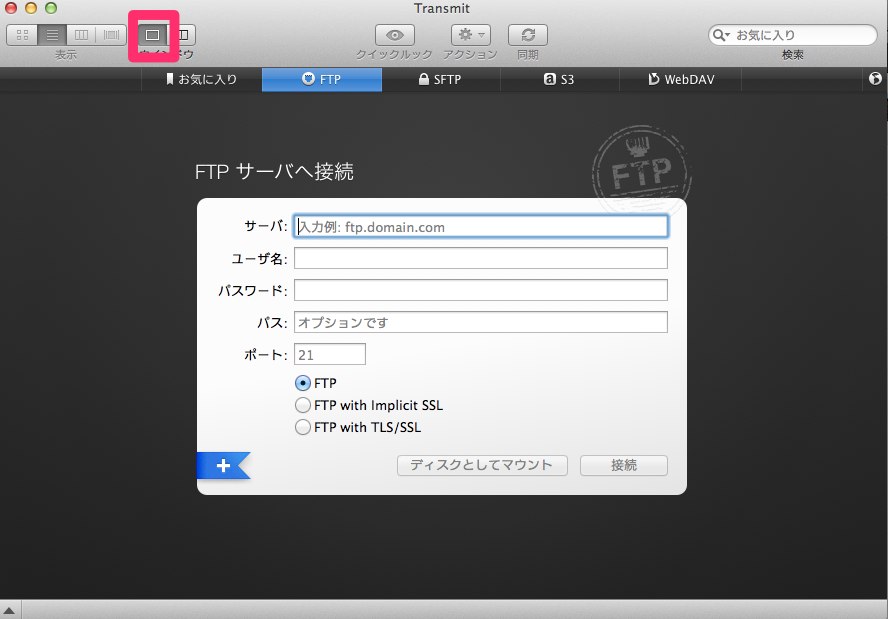Select FTP with TLS/SSL option

[303, 427]
